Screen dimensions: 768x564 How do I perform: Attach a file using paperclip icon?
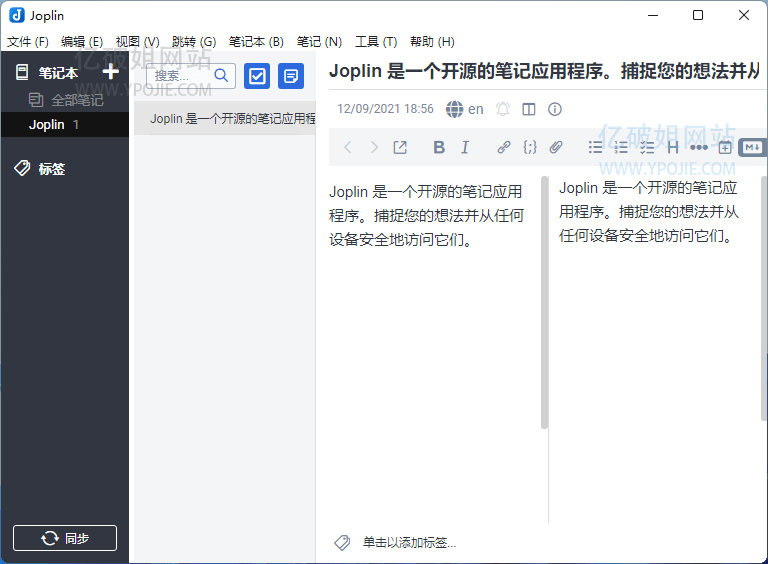557,147
